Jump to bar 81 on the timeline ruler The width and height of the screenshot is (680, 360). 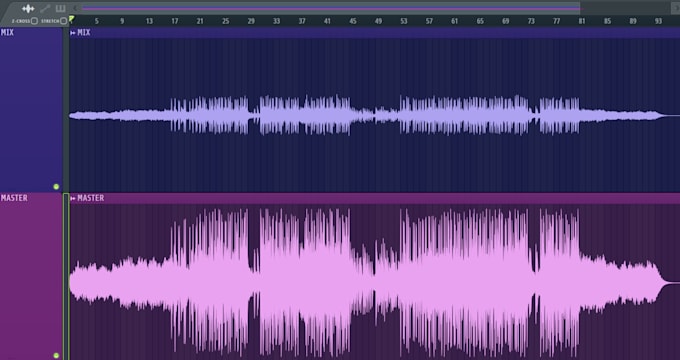[582, 21]
